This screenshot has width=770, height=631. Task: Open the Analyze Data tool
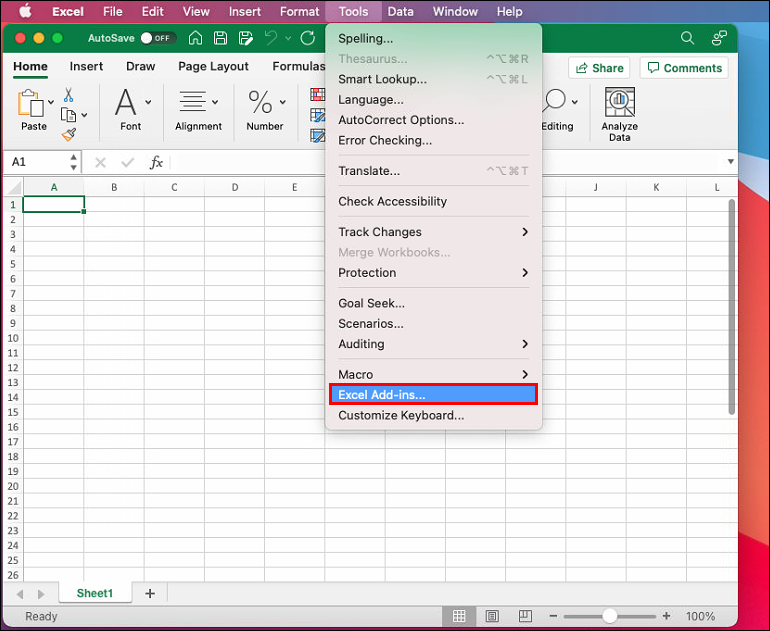click(620, 113)
